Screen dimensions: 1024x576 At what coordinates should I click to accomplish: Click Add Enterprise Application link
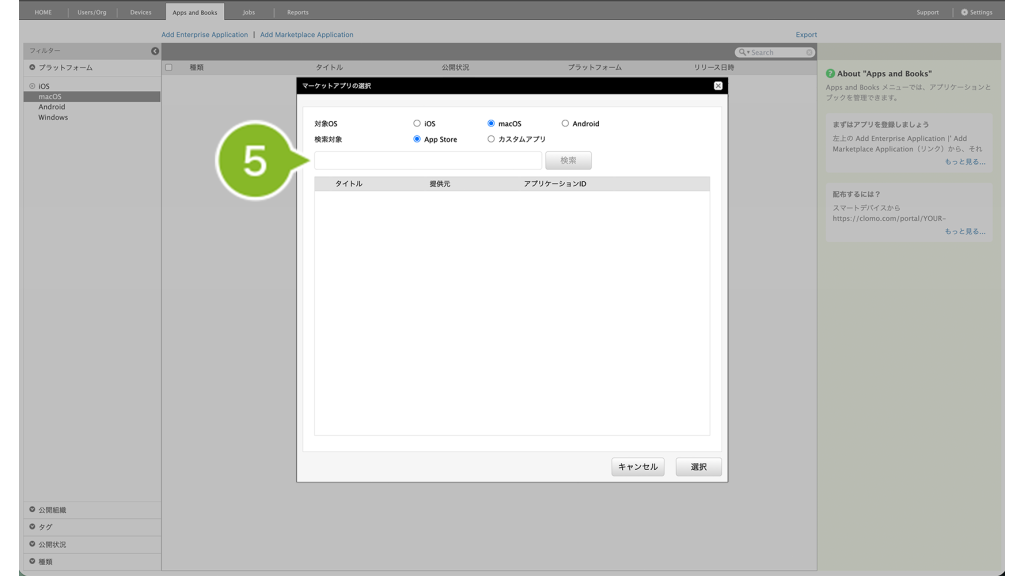point(204,35)
